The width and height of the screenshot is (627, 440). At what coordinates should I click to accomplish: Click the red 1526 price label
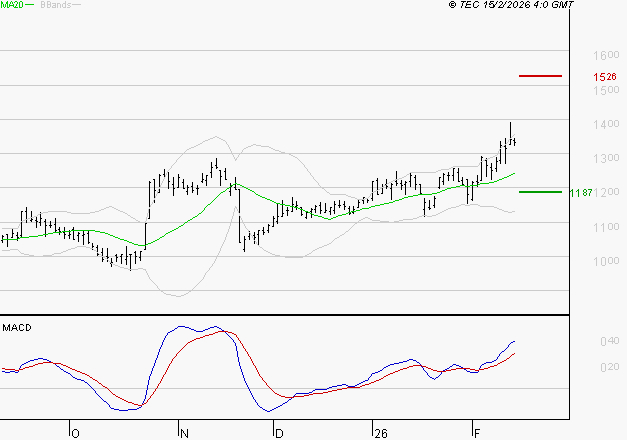click(604, 77)
